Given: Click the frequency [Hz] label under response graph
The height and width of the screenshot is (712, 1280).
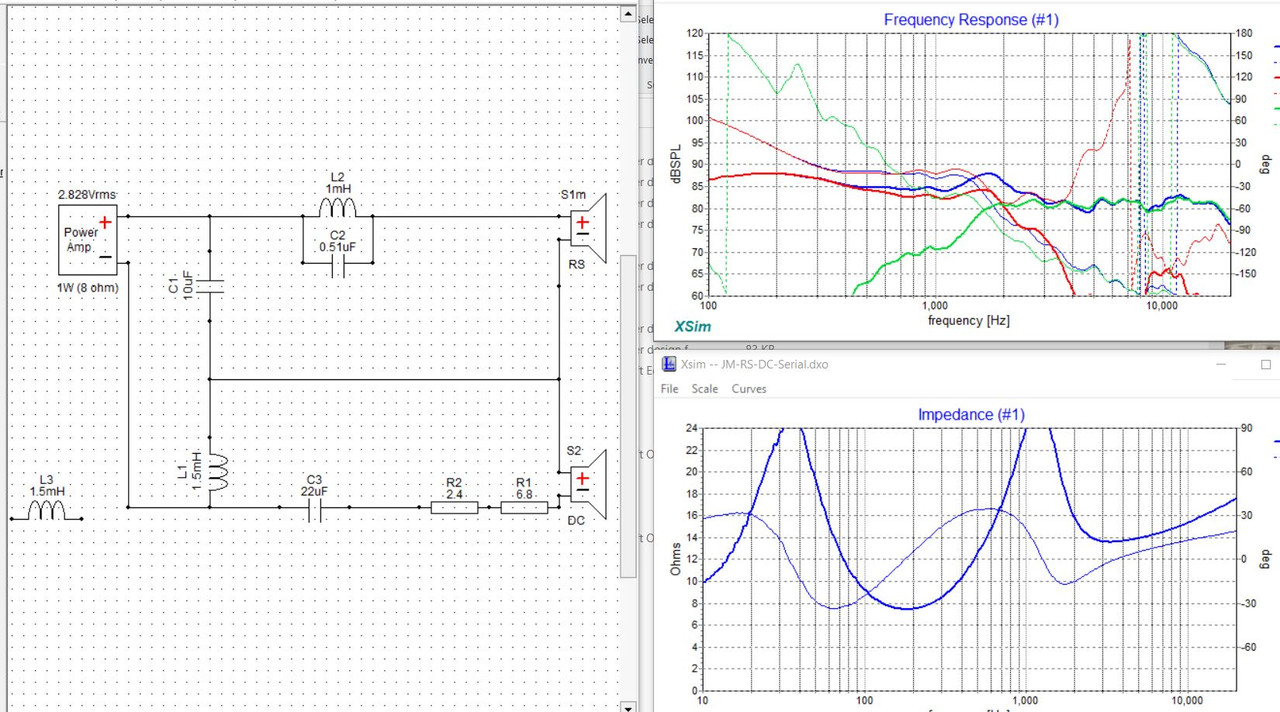Looking at the screenshot, I should point(968,320).
